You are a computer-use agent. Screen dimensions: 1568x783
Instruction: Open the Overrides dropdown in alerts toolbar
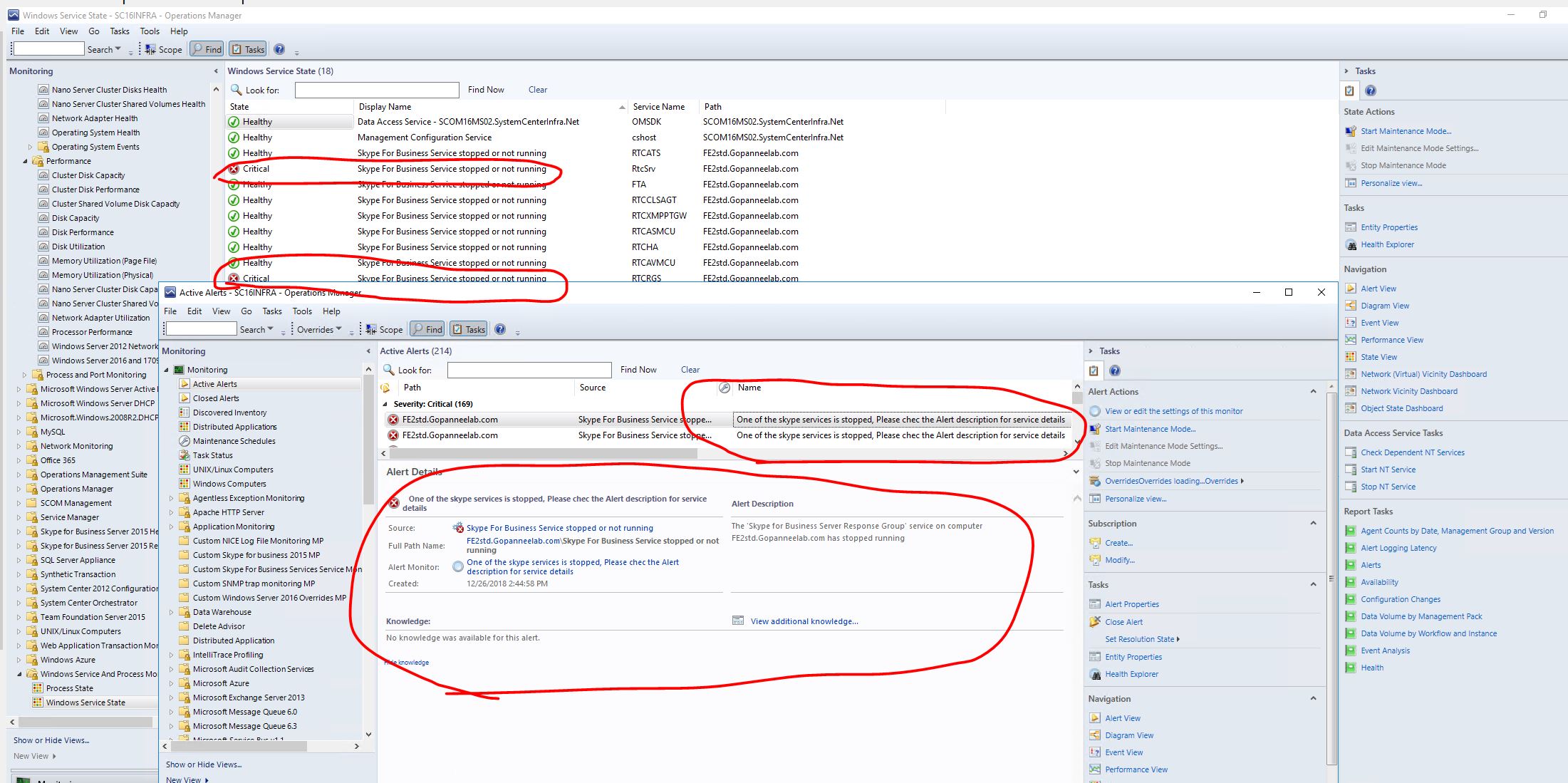pos(318,329)
